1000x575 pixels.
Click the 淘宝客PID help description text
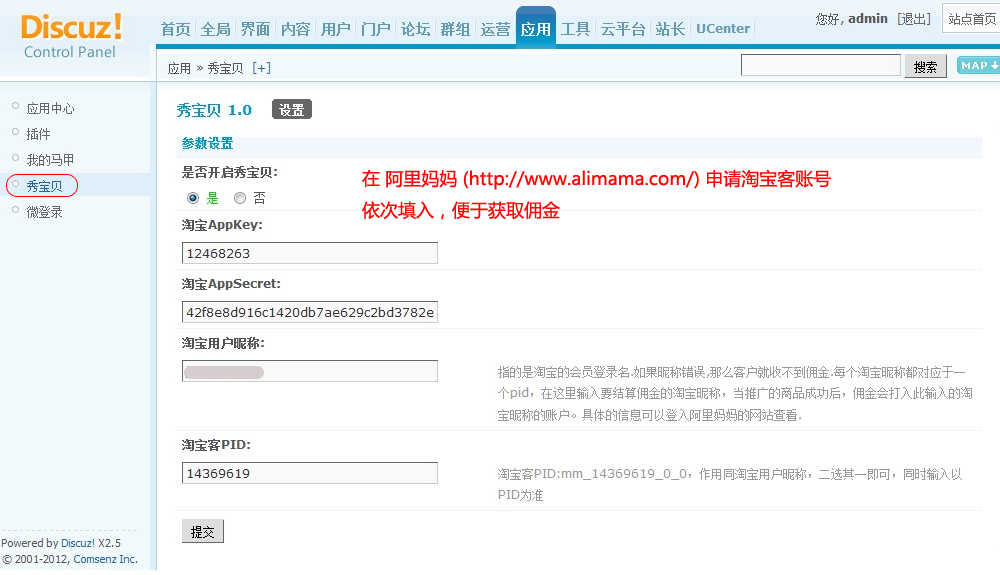[x=730, y=484]
